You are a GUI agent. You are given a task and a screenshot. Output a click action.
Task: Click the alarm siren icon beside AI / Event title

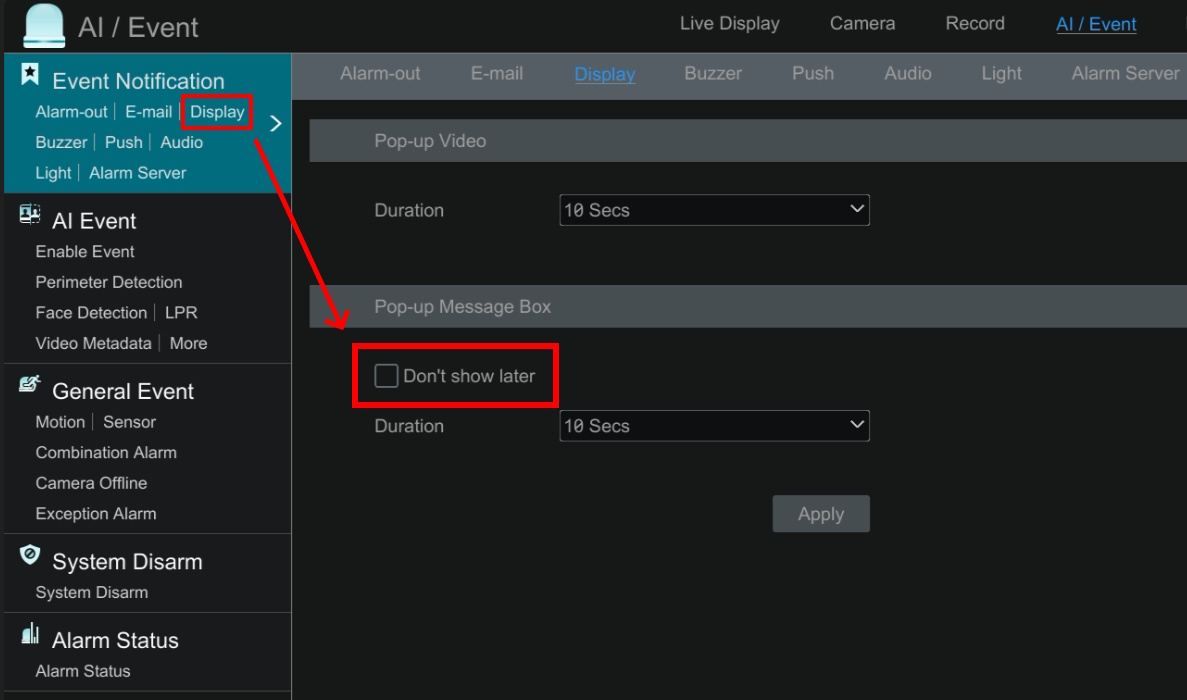(43, 25)
